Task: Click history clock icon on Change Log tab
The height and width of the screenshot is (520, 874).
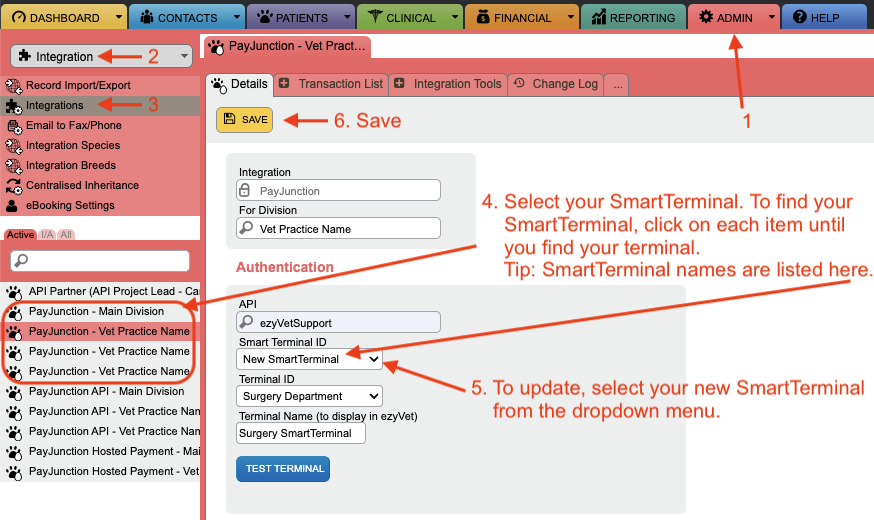Action: pos(519,83)
